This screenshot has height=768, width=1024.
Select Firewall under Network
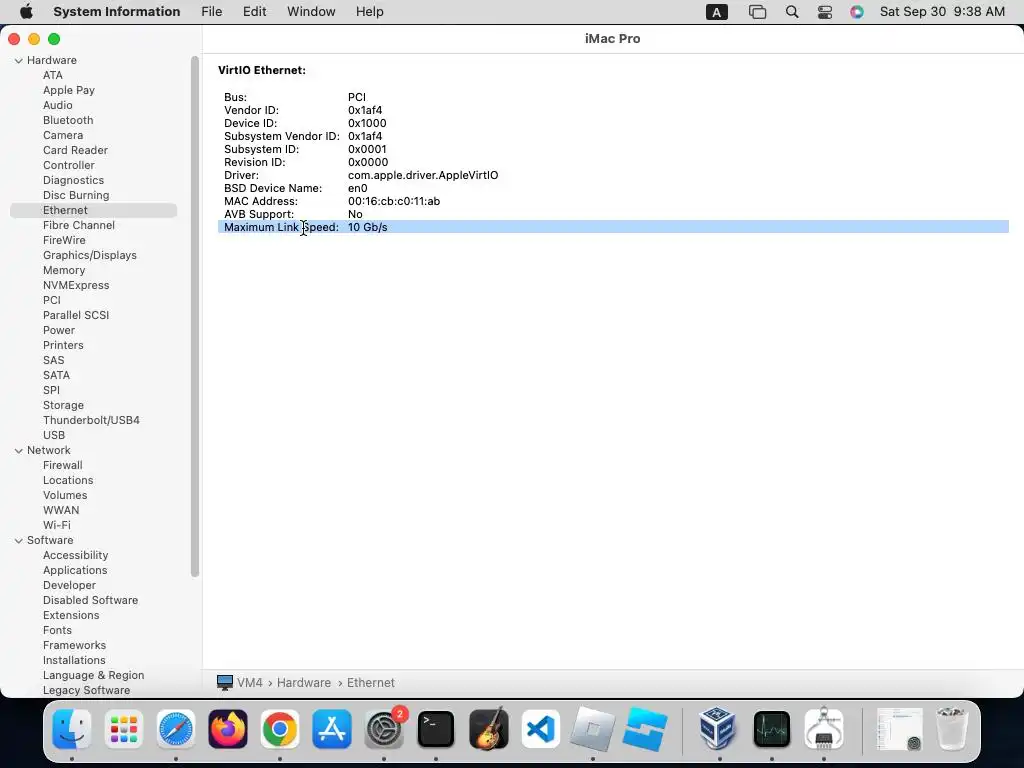pos(63,465)
